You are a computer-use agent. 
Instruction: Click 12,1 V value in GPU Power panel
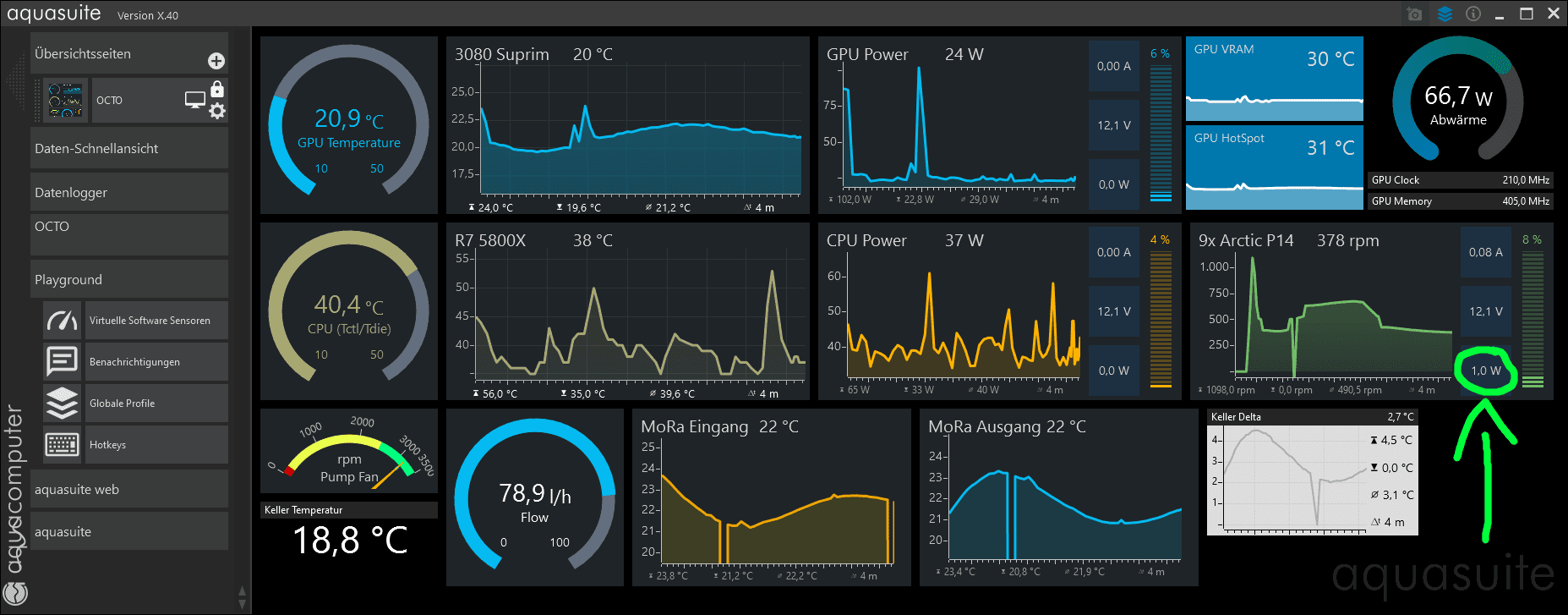1114,125
